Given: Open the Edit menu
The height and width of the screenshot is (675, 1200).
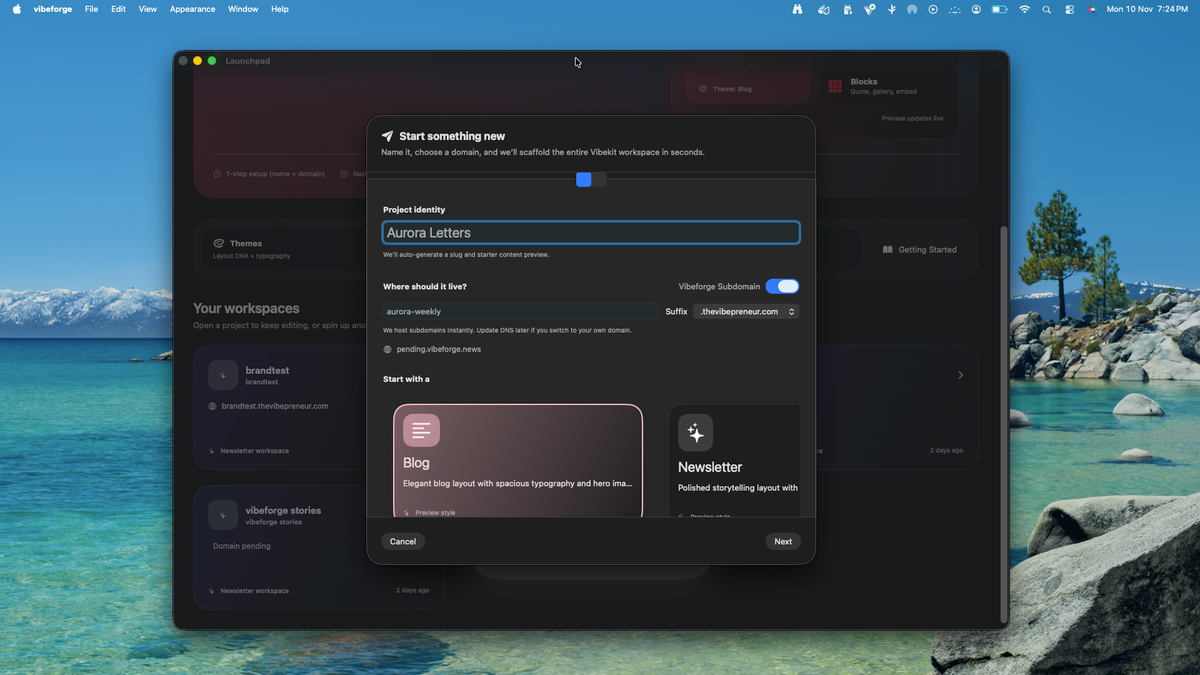Looking at the screenshot, I should 118,9.
